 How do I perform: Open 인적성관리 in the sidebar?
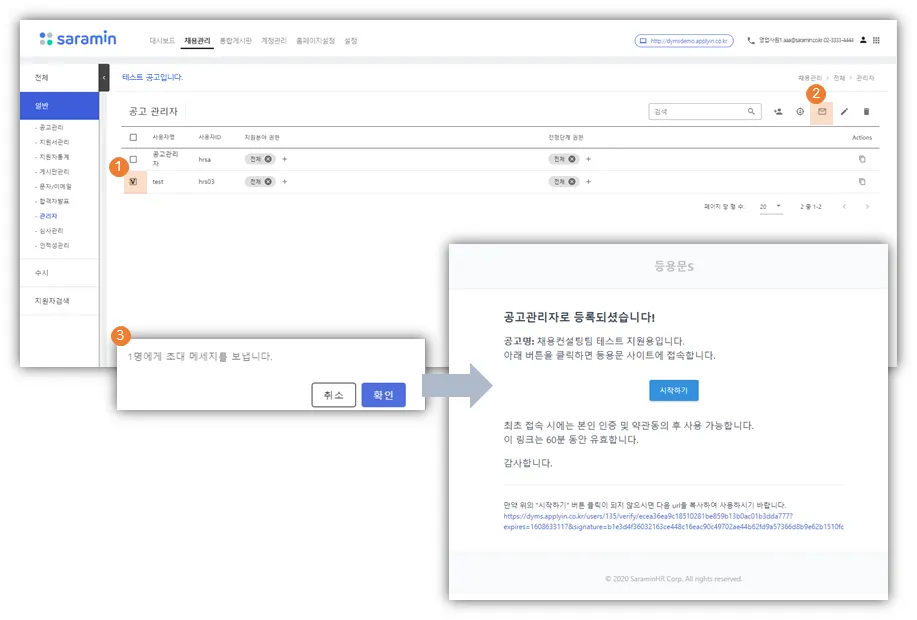point(54,246)
